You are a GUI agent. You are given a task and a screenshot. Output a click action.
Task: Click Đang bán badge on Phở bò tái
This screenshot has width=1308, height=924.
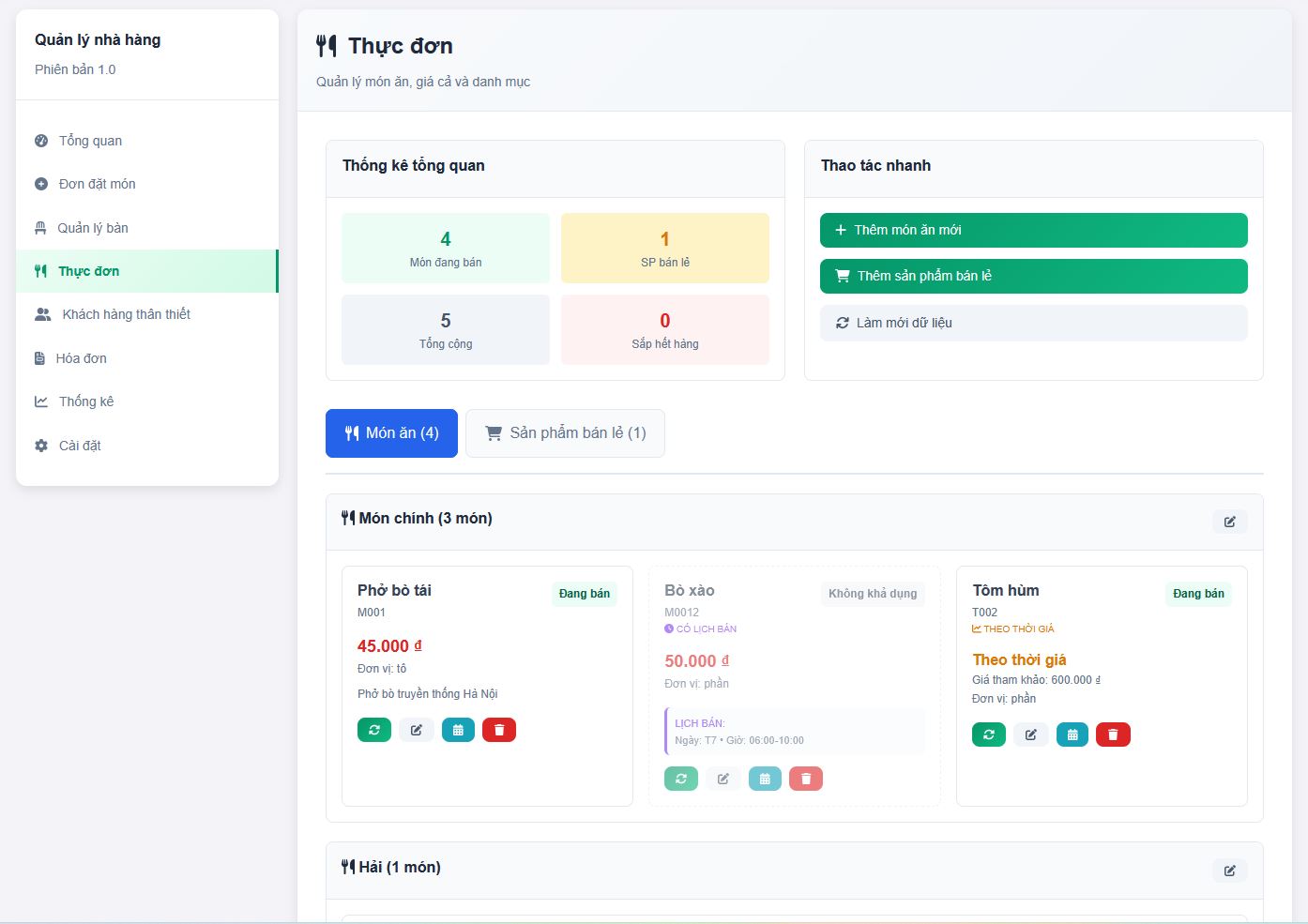click(x=585, y=594)
